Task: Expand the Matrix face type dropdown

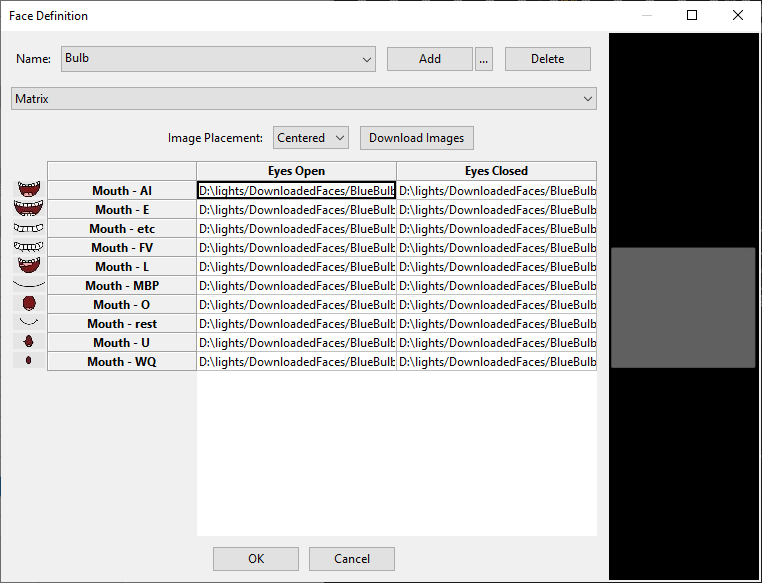Action: tap(304, 99)
